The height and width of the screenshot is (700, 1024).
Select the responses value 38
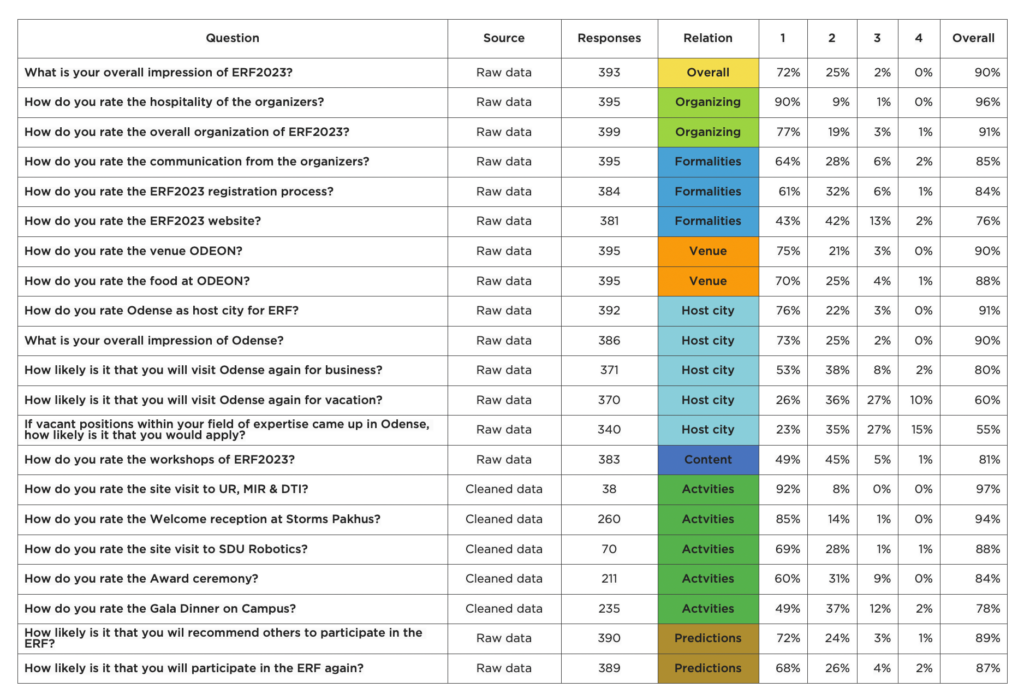pos(609,489)
